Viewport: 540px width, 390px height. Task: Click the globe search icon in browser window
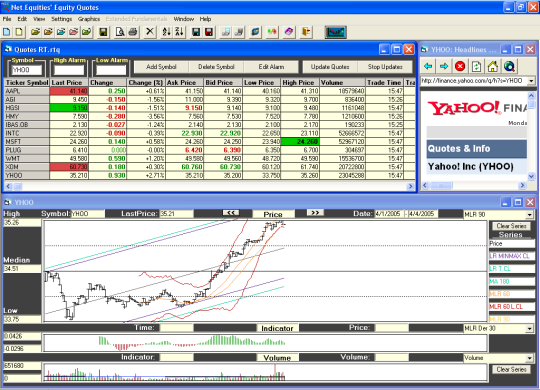[x=509, y=66]
